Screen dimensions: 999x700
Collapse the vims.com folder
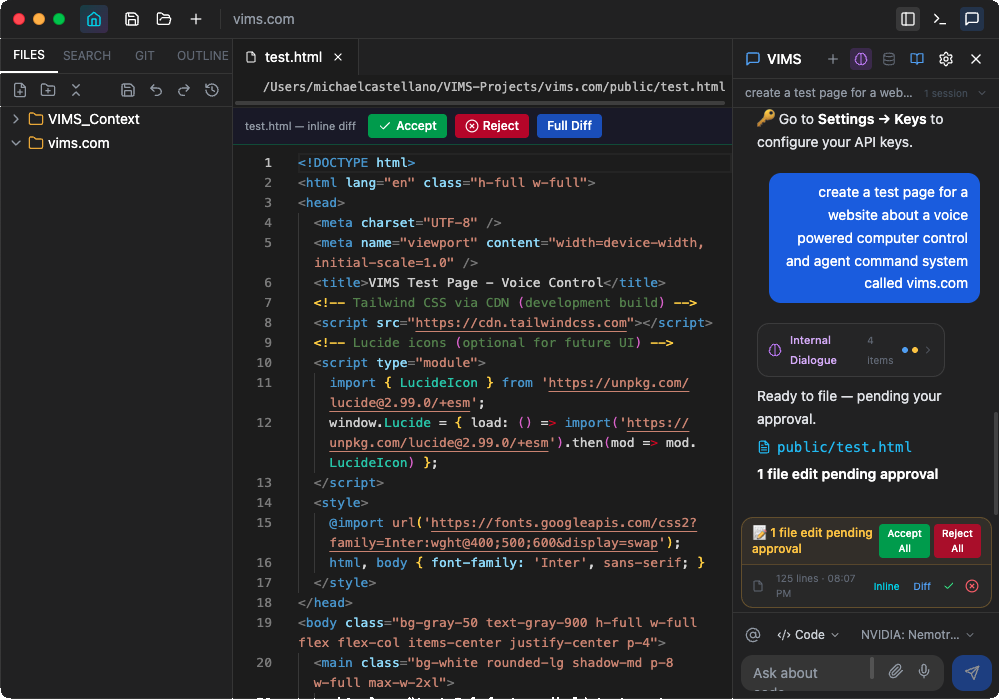(16, 143)
